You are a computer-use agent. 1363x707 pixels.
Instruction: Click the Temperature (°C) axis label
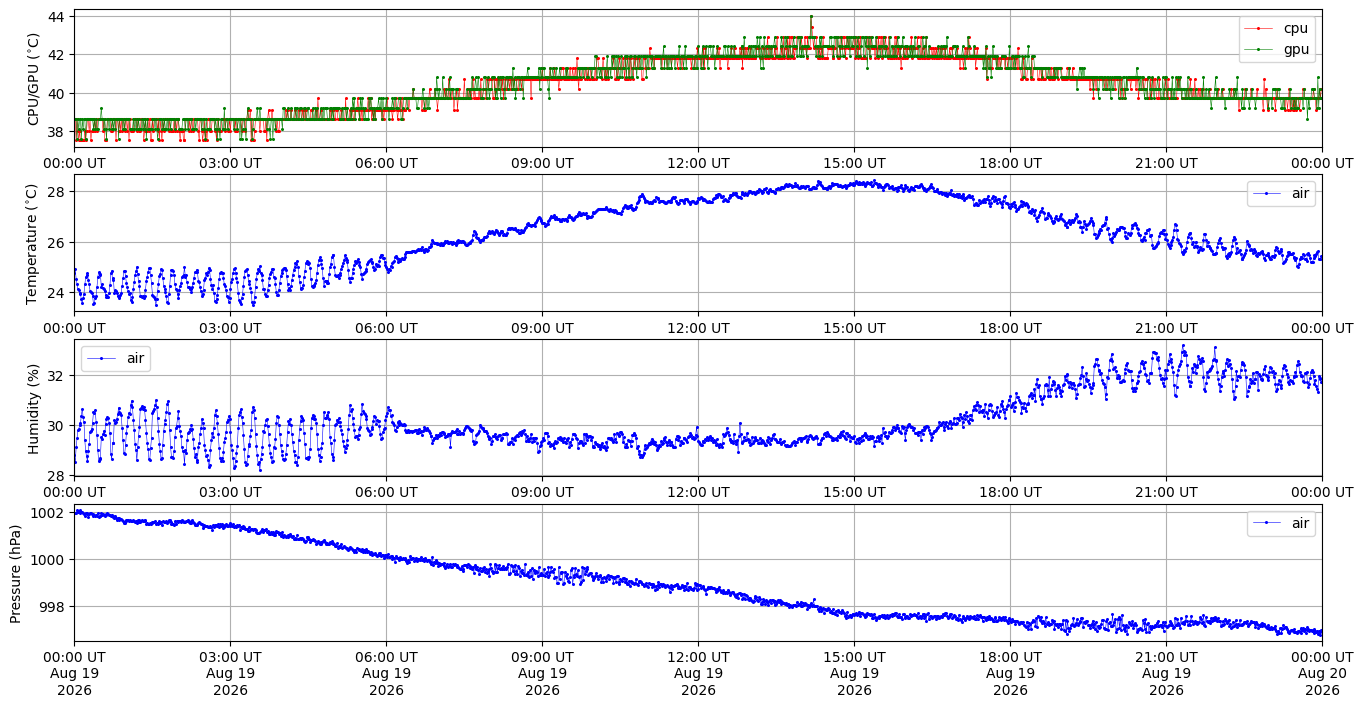(x=34, y=243)
